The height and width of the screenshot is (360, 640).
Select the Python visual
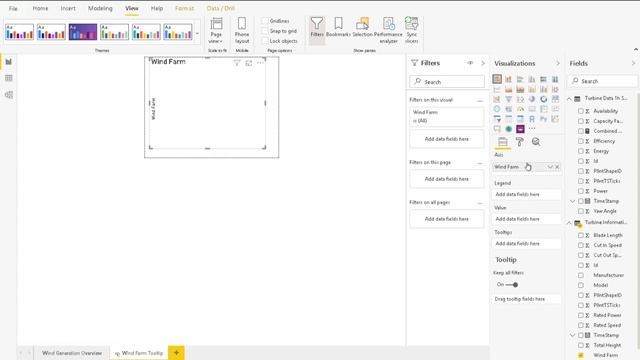(544, 119)
